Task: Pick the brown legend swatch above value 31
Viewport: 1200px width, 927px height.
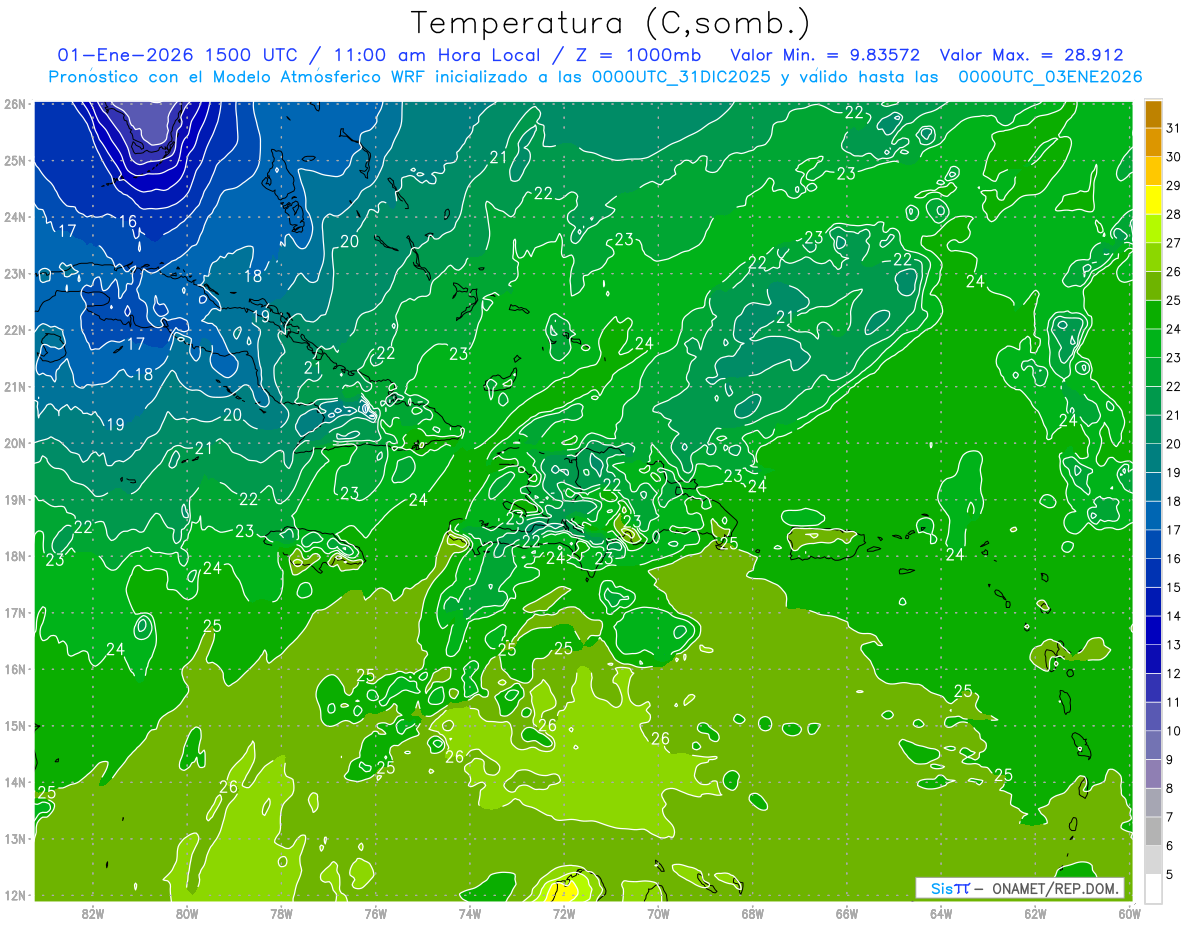Action: (1153, 114)
